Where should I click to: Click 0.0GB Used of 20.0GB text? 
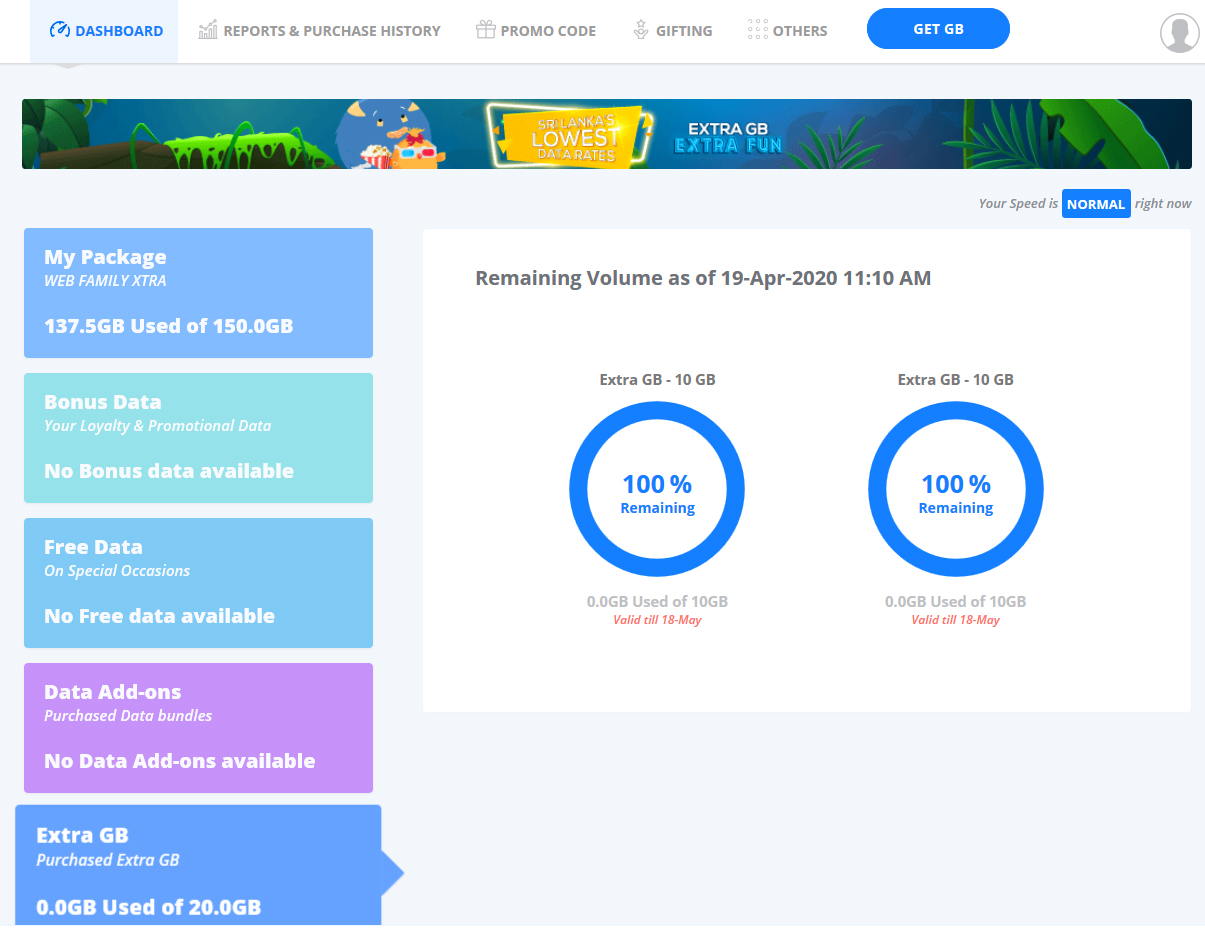[149, 908]
